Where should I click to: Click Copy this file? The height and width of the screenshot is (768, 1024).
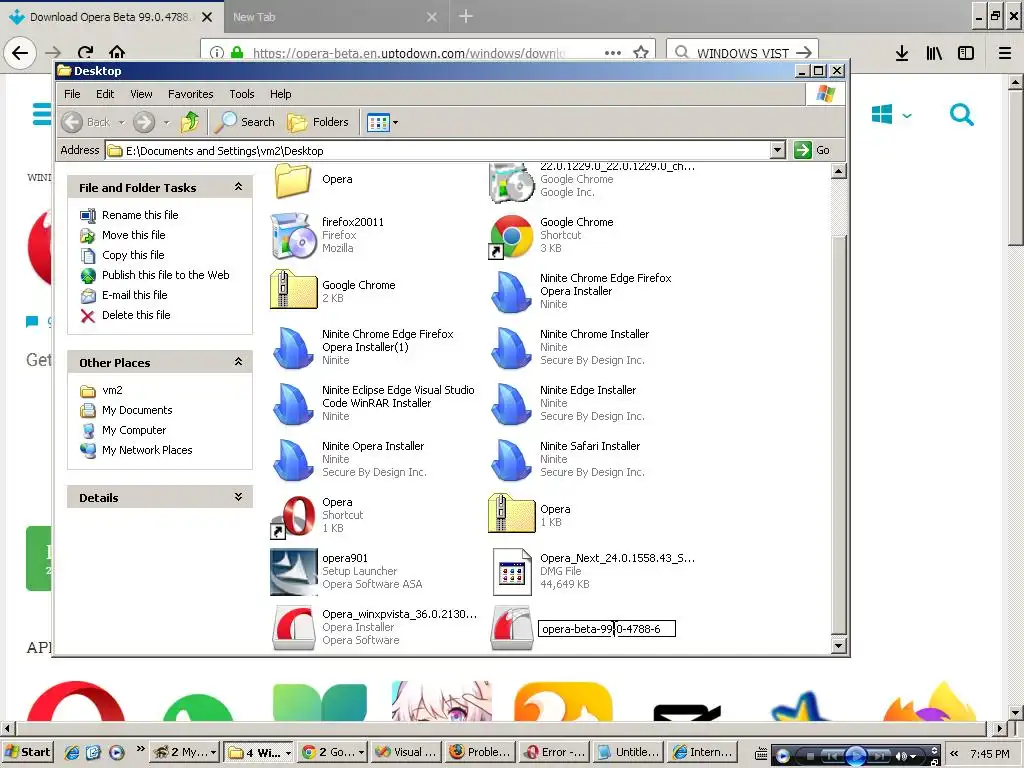(133, 255)
